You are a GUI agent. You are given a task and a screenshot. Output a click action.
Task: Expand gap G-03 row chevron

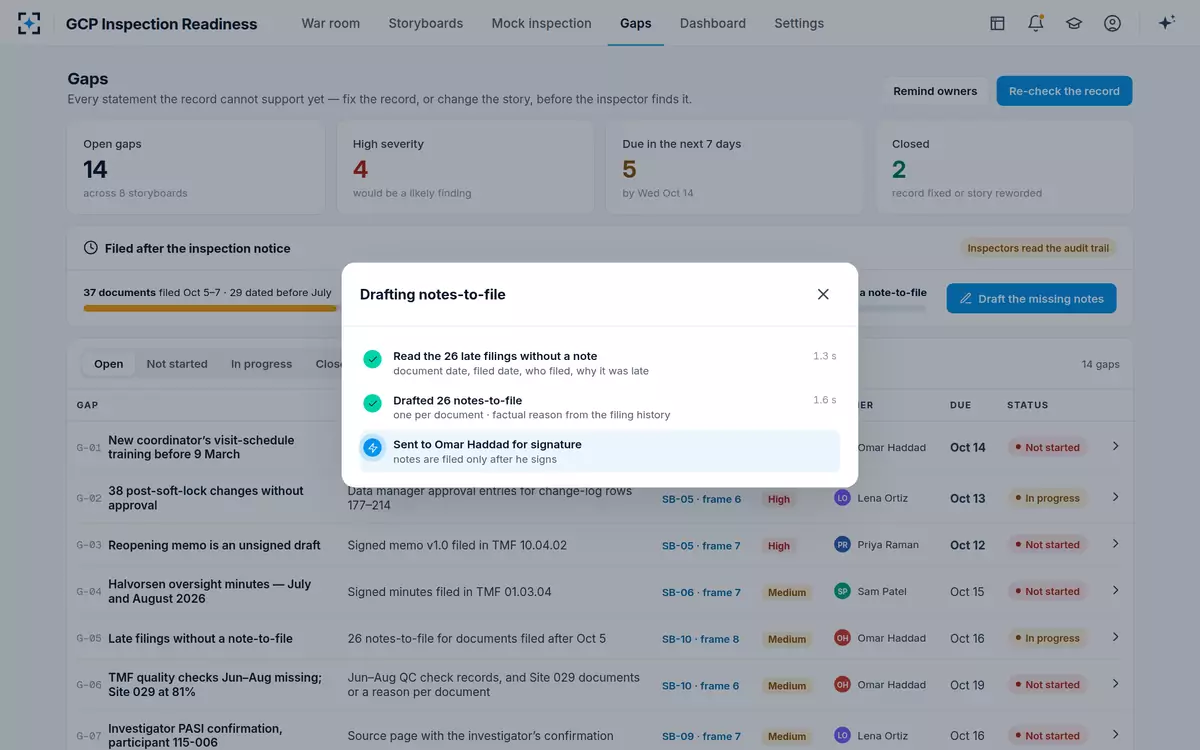[1116, 544]
